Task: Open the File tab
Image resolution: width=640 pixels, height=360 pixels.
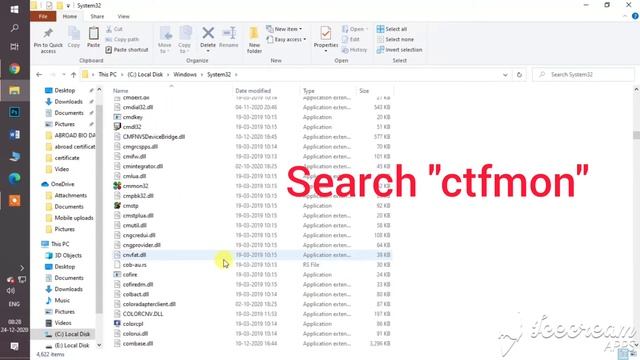Action: 43,16
